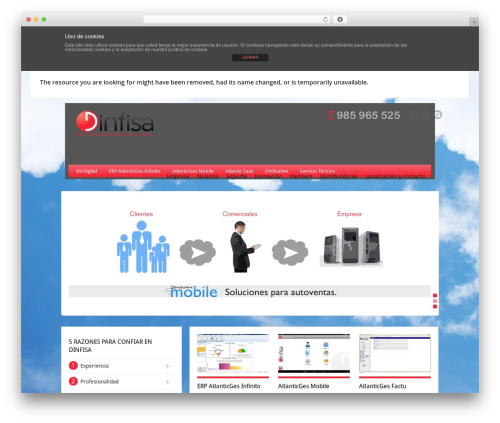
Task: Click Experiencia text in reasons list
Action: pos(95,366)
